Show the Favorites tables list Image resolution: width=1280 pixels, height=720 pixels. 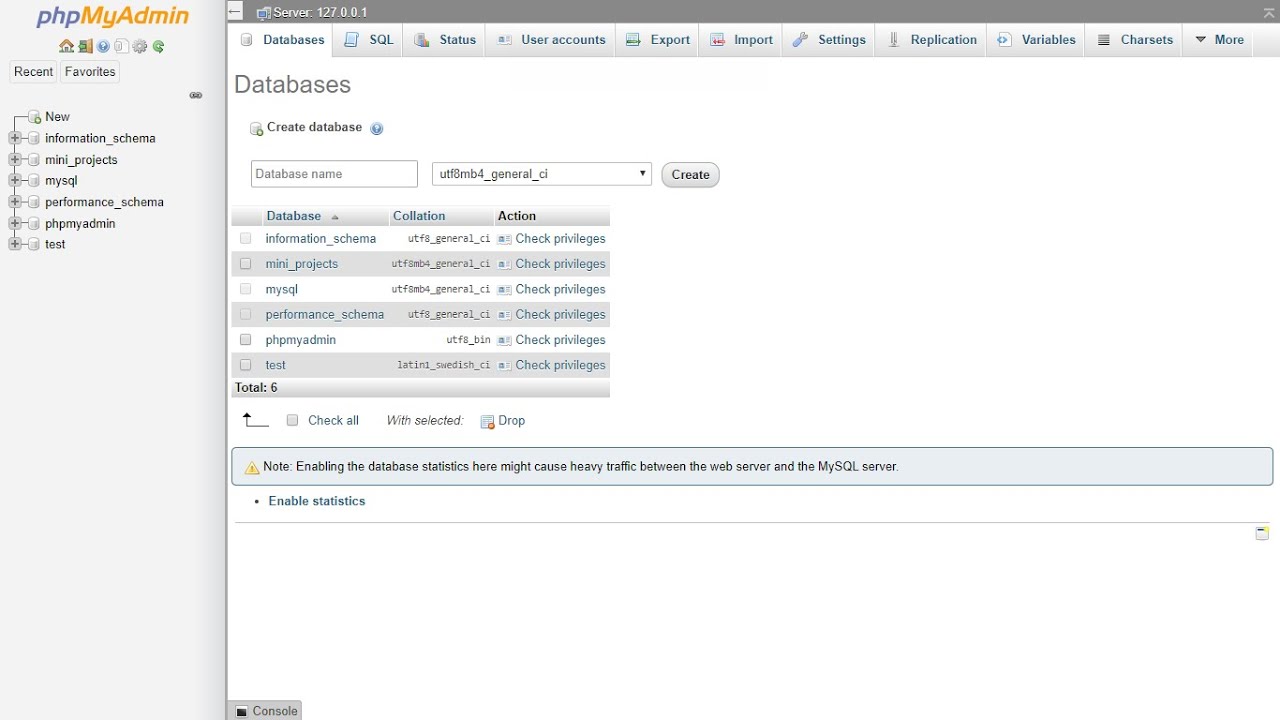[x=90, y=72]
